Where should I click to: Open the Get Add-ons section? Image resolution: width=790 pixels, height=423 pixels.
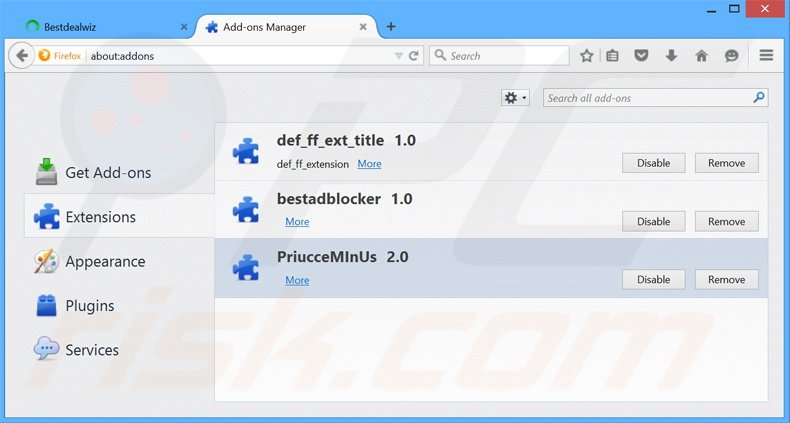(x=119, y=172)
